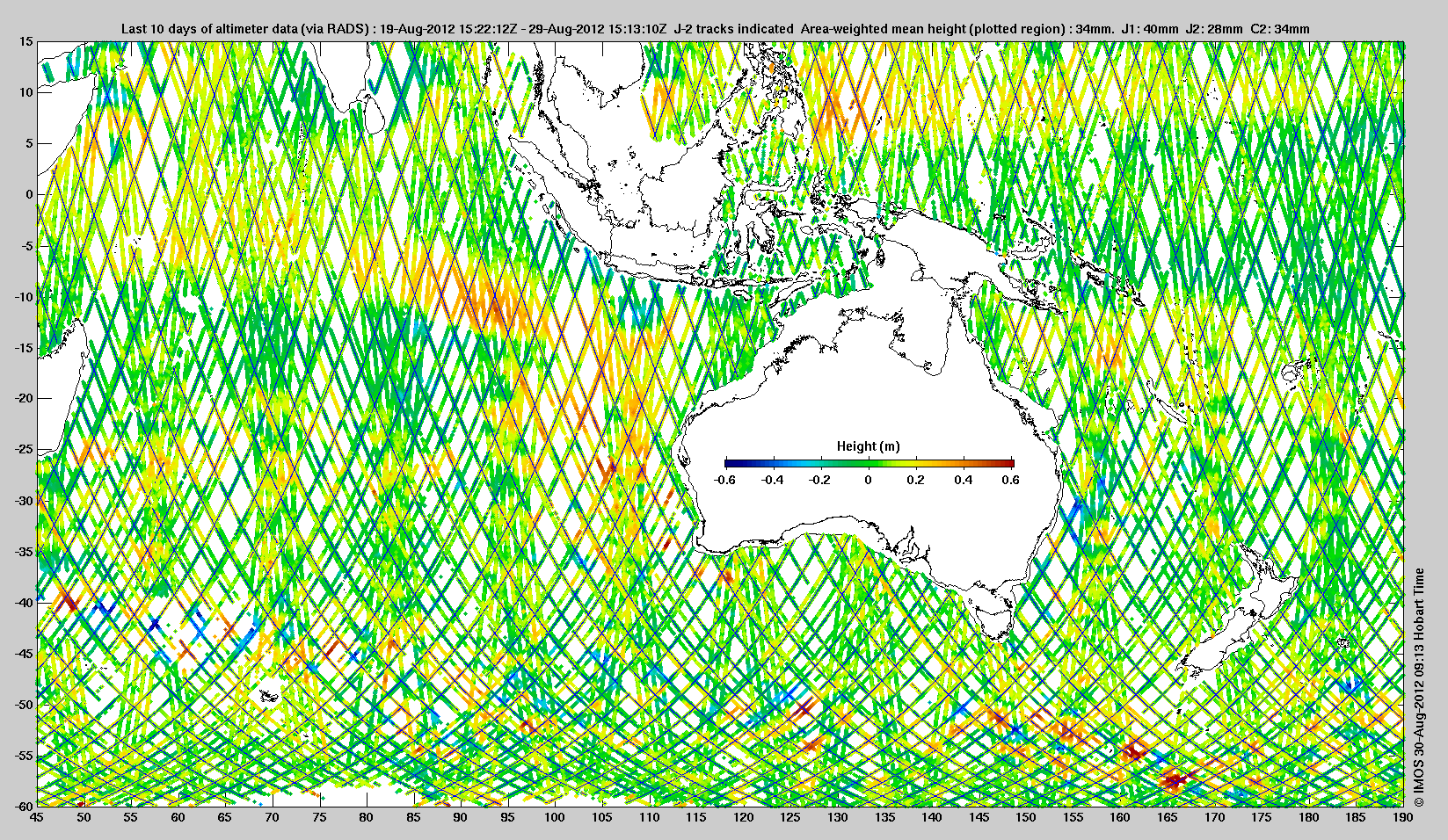The width and height of the screenshot is (1448, 840).
Task: Click the green middle of the height colorbar
Action: point(869,463)
